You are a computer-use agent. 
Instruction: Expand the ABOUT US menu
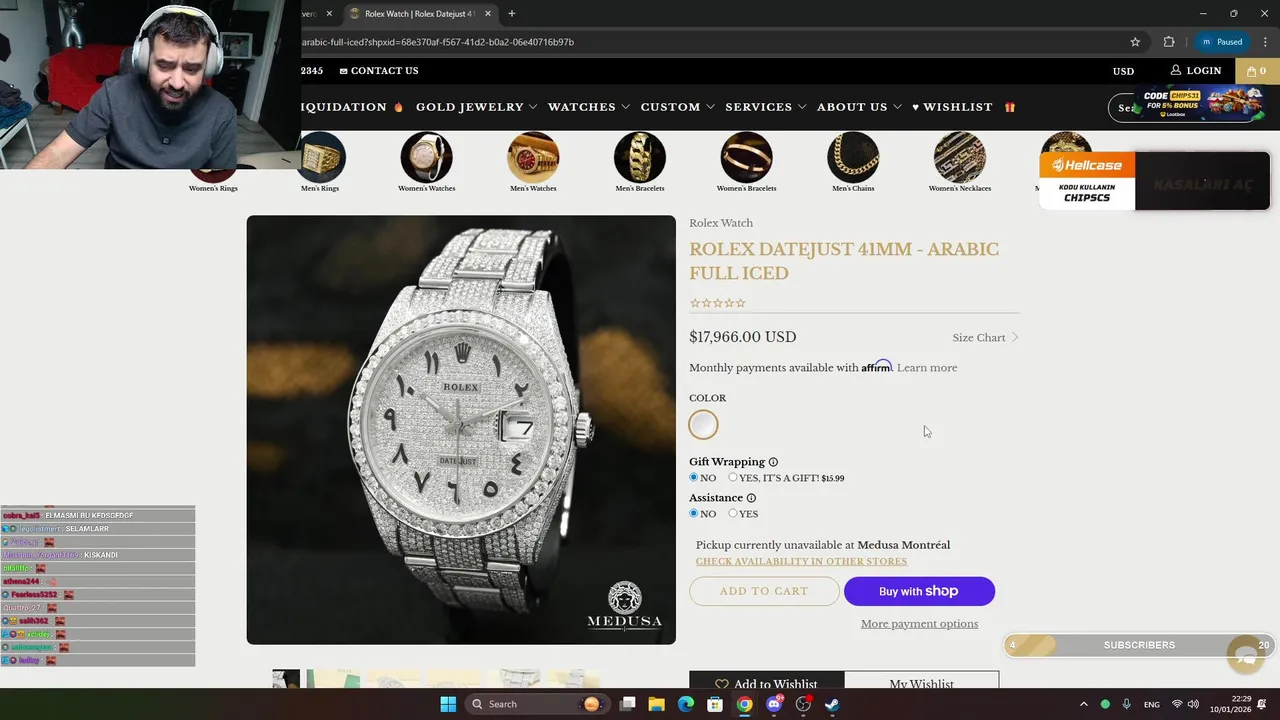(859, 107)
